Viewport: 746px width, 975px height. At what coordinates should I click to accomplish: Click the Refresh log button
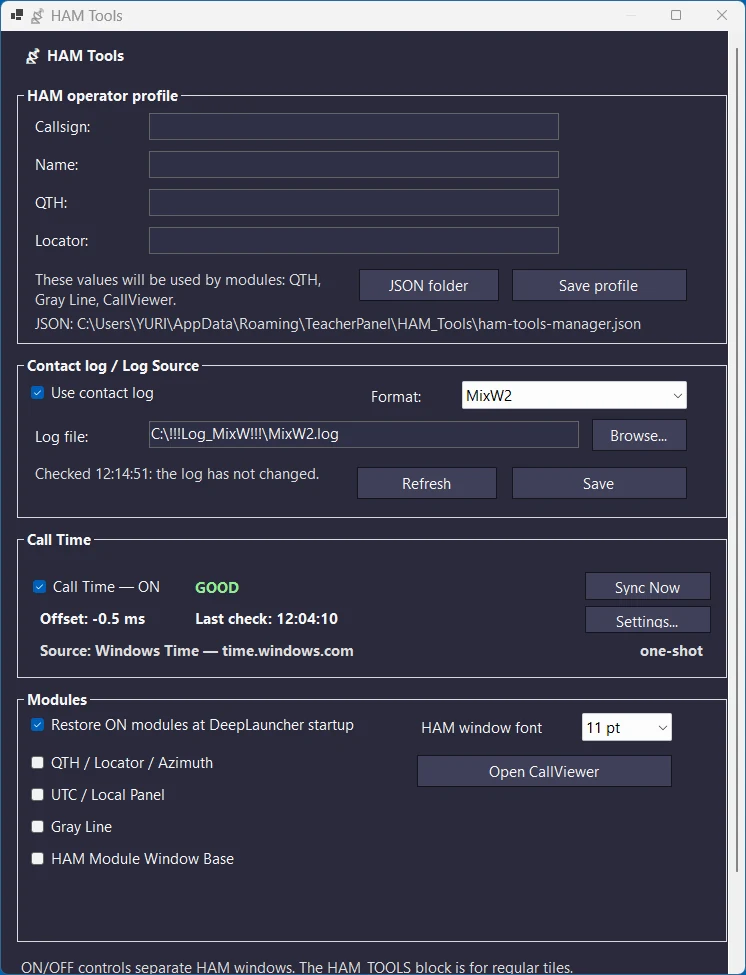click(426, 483)
